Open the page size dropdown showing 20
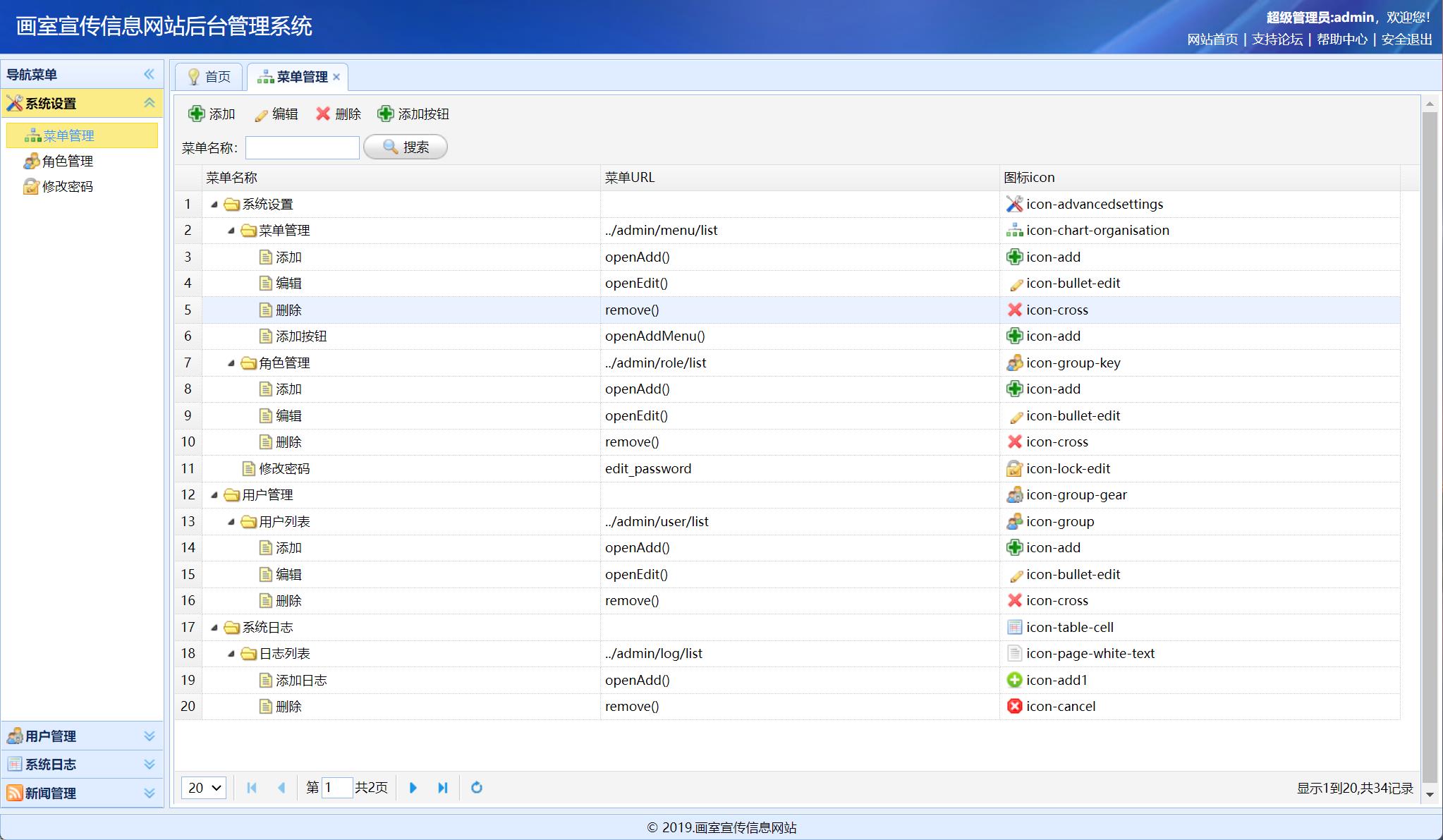This screenshot has height=840, width=1443. pyautogui.click(x=204, y=788)
